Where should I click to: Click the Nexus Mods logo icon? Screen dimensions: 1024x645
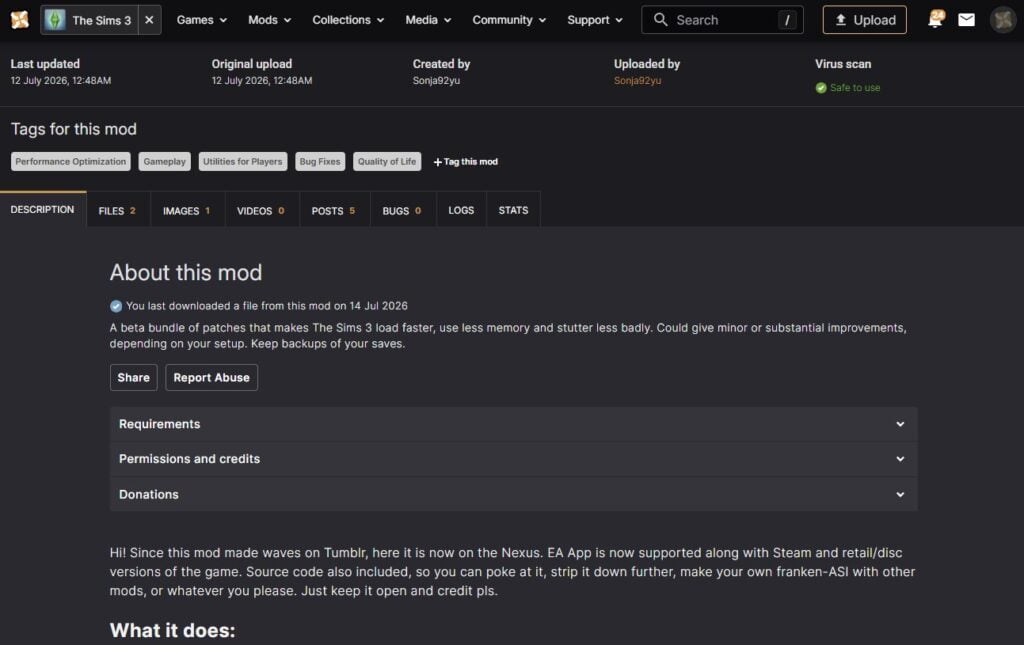20,20
